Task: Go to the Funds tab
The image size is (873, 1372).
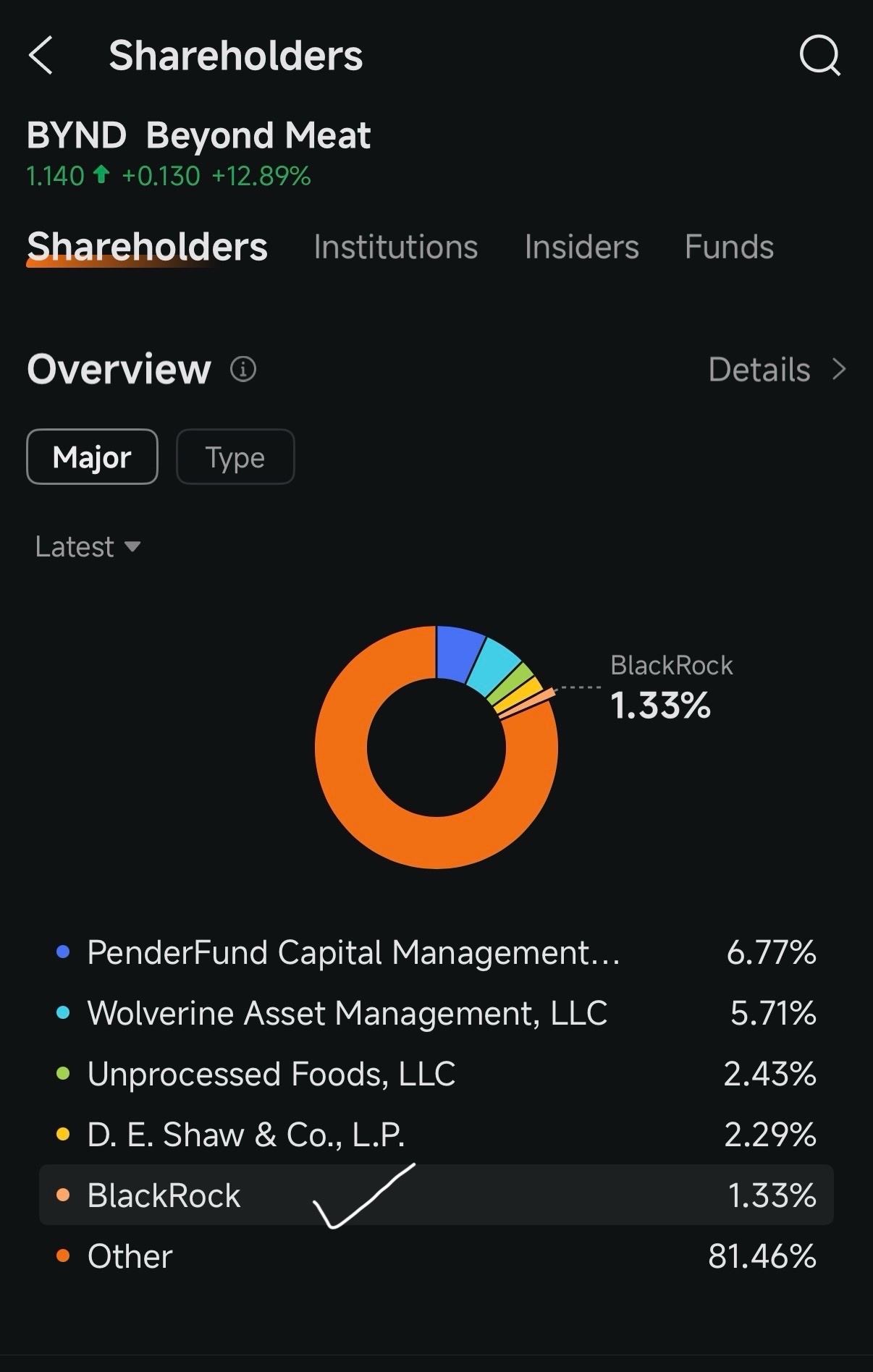Action: click(729, 247)
